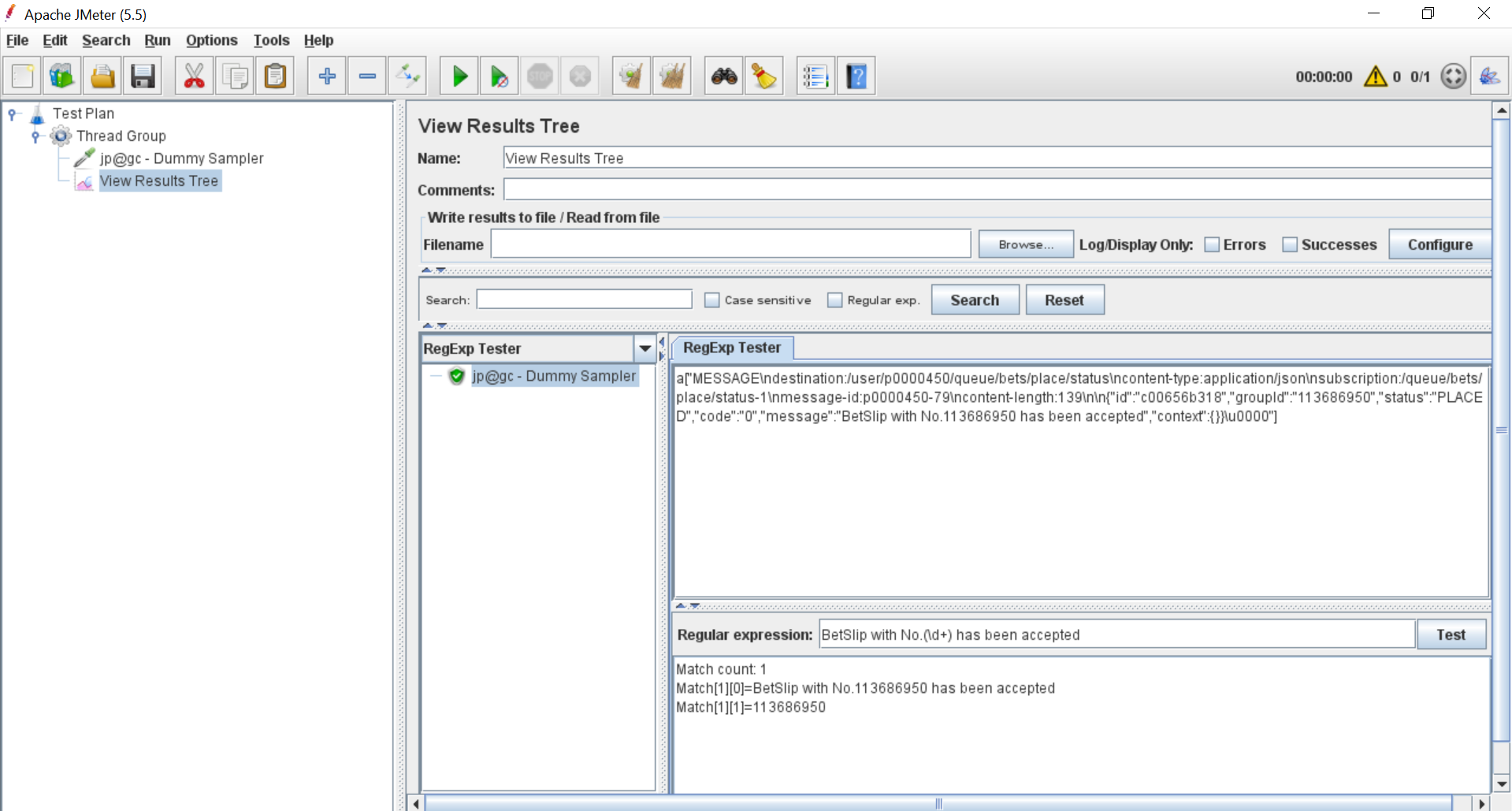Toggle the Errors checkbox
The height and width of the screenshot is (811, 1512).
(x=1212, y=245)
